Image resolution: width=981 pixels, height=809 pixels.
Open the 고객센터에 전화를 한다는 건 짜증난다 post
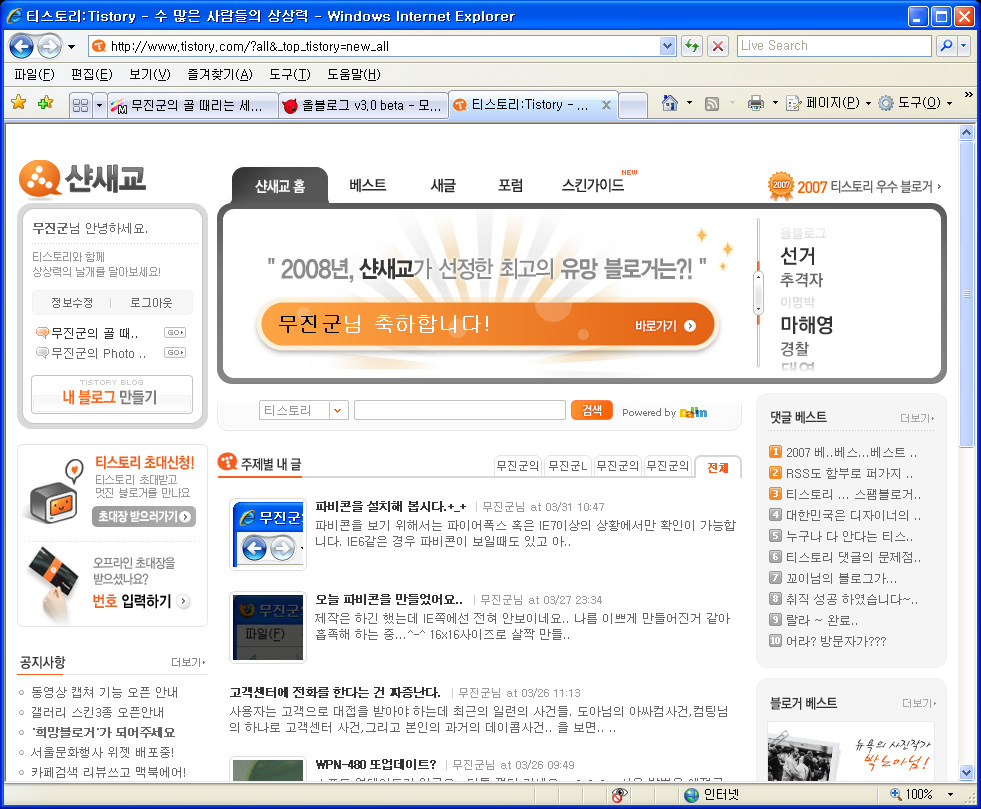(335, 693)
